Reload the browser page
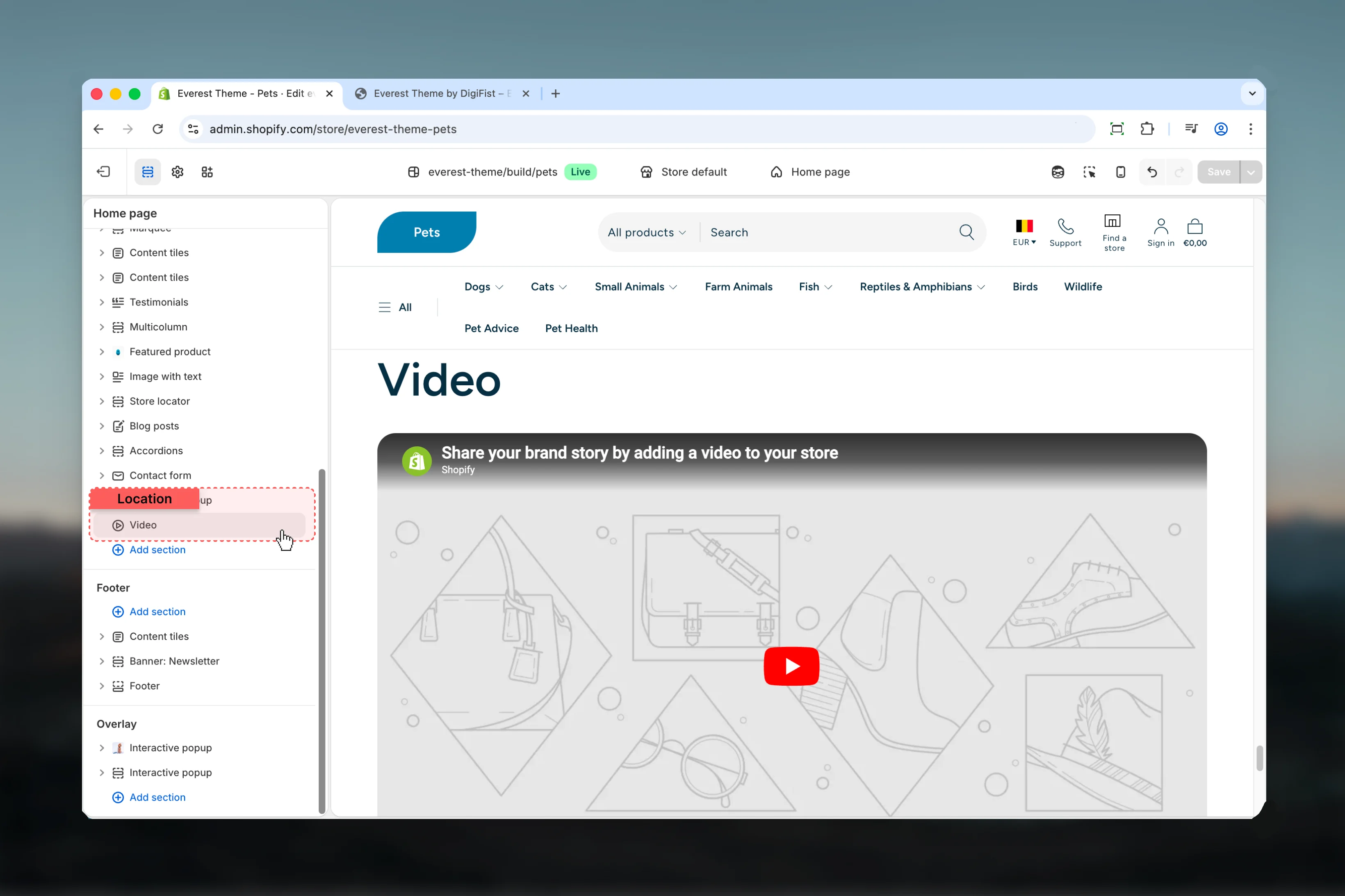 (158, 129)
